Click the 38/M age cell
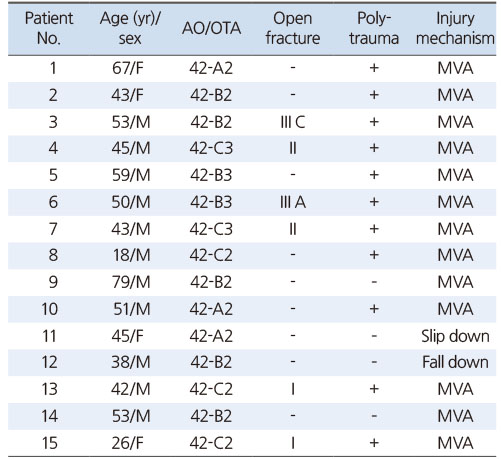 [131, 362]
